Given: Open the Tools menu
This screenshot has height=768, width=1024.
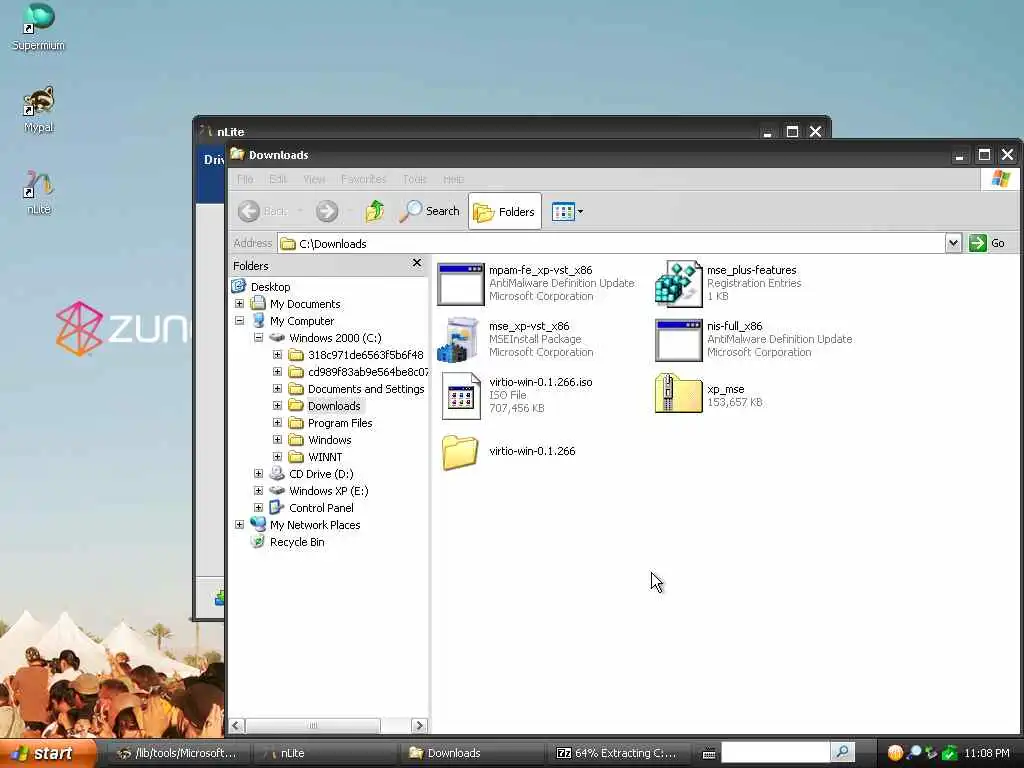Looking at the screenshot, I should [415, 179].
